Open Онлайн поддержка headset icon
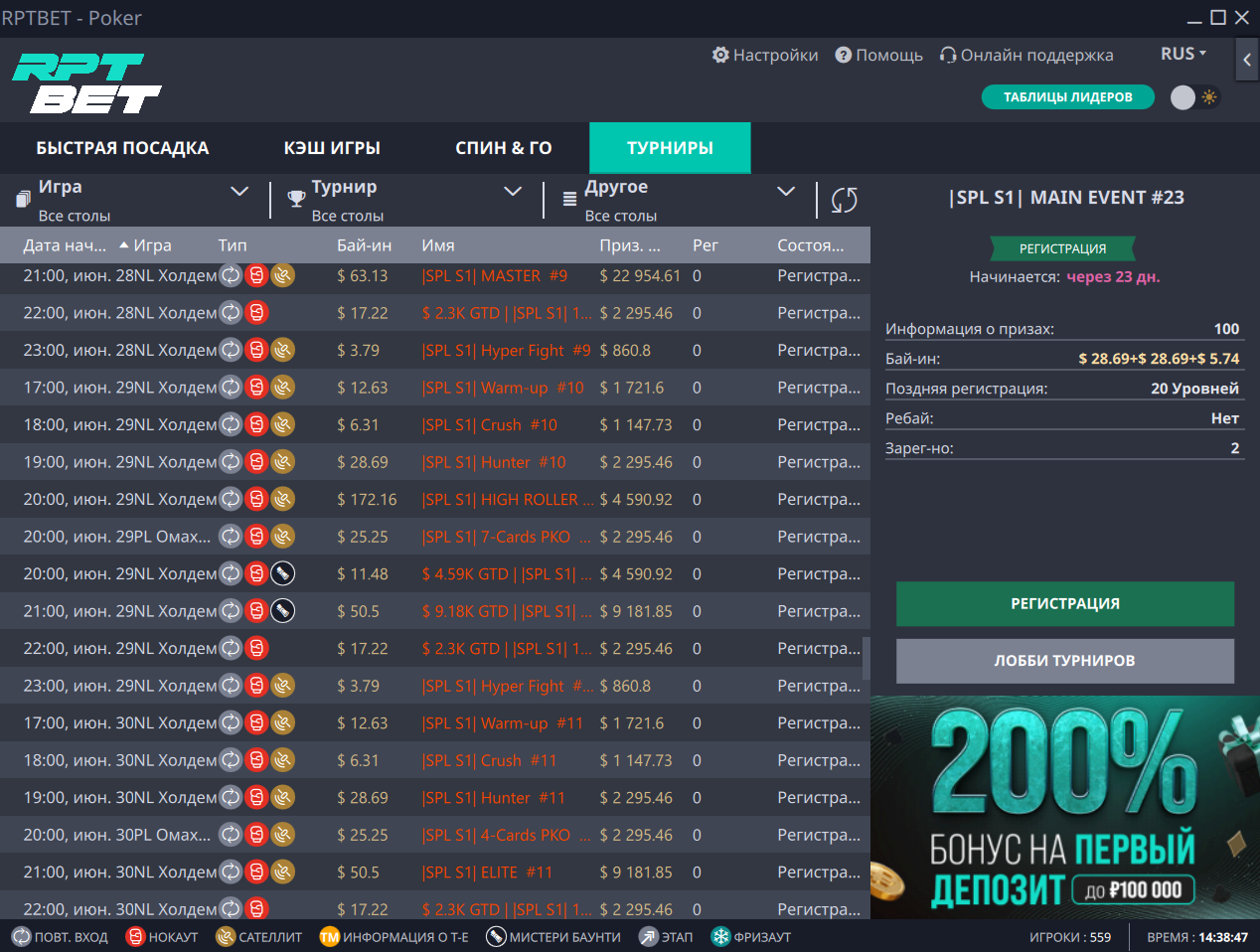The image size is (1260, 952). tap(947, 55)
